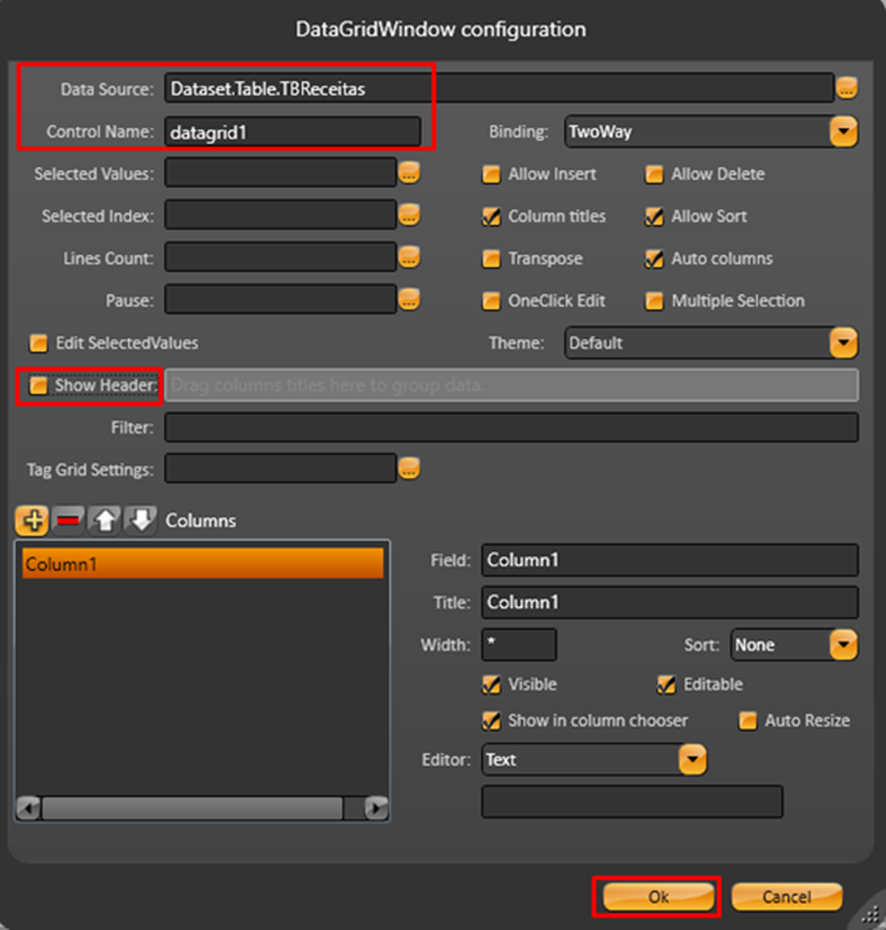Viewport: 886px width, 930px height.
Task: Click the Filter input field
Action: (x=511, y=428)
